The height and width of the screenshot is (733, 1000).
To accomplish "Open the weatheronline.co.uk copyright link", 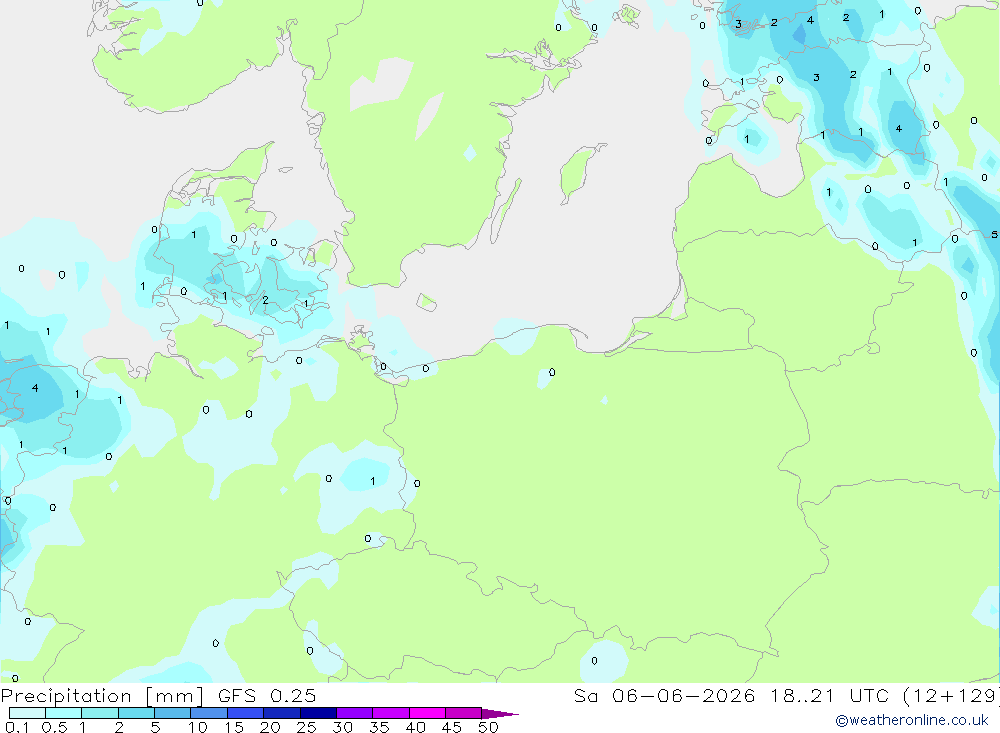I will click(911, 720).
